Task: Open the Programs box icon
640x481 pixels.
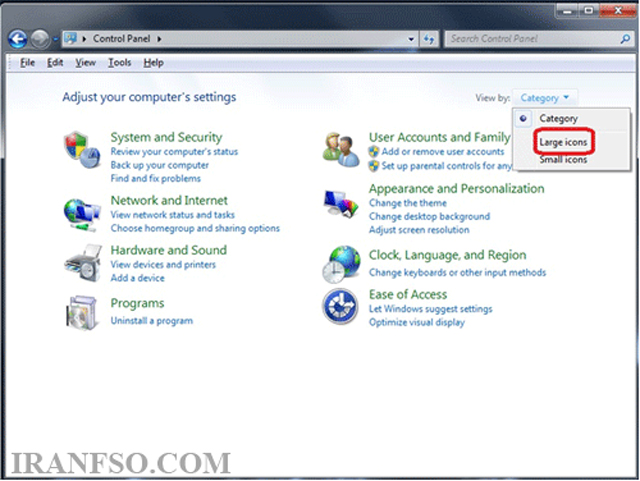Action: [x=82, y=313]
